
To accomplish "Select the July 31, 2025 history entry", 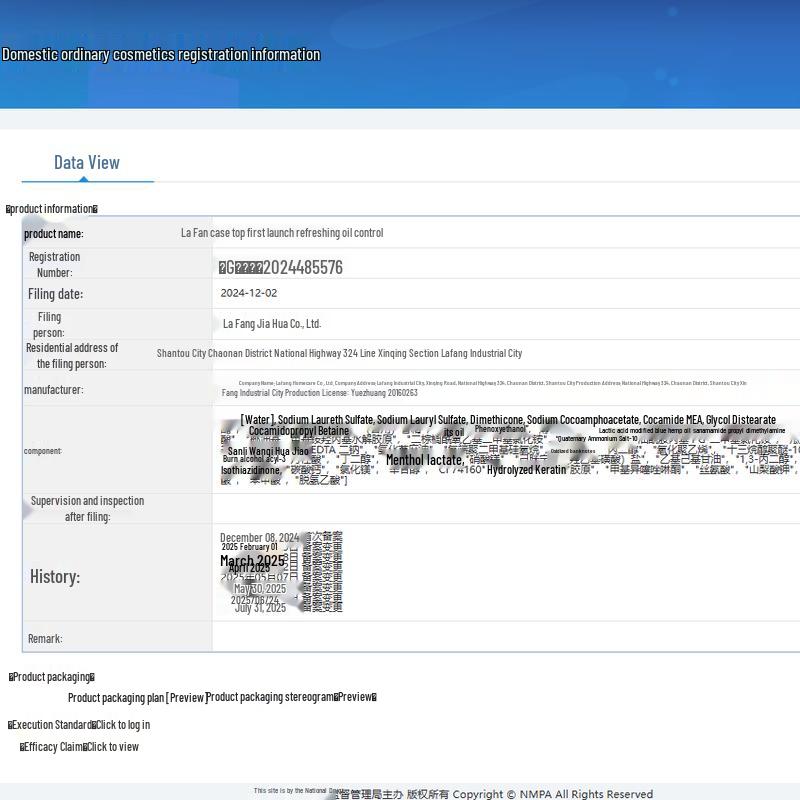I will click(260, 608).
